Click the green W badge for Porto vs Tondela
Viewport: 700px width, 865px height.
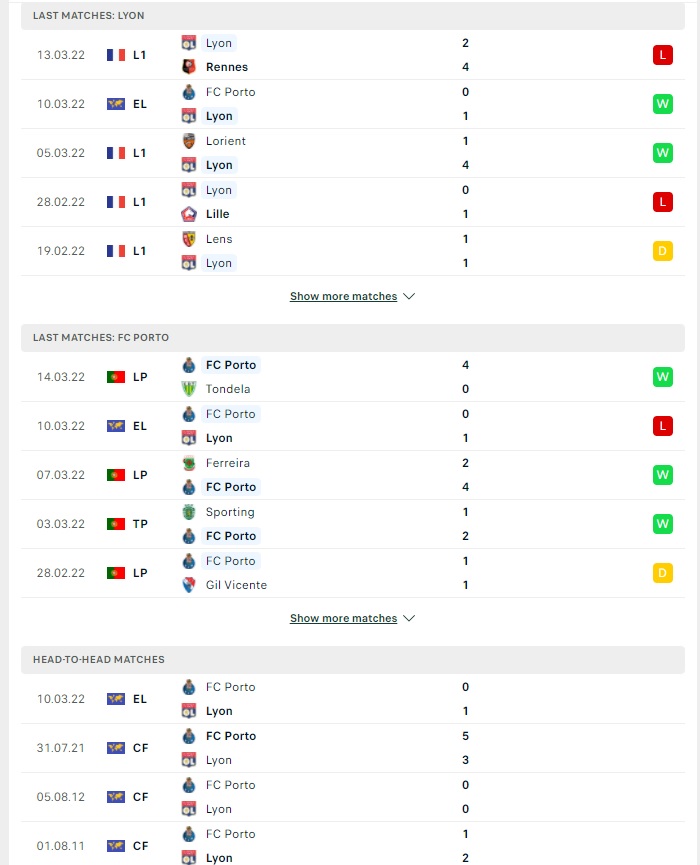662,377
